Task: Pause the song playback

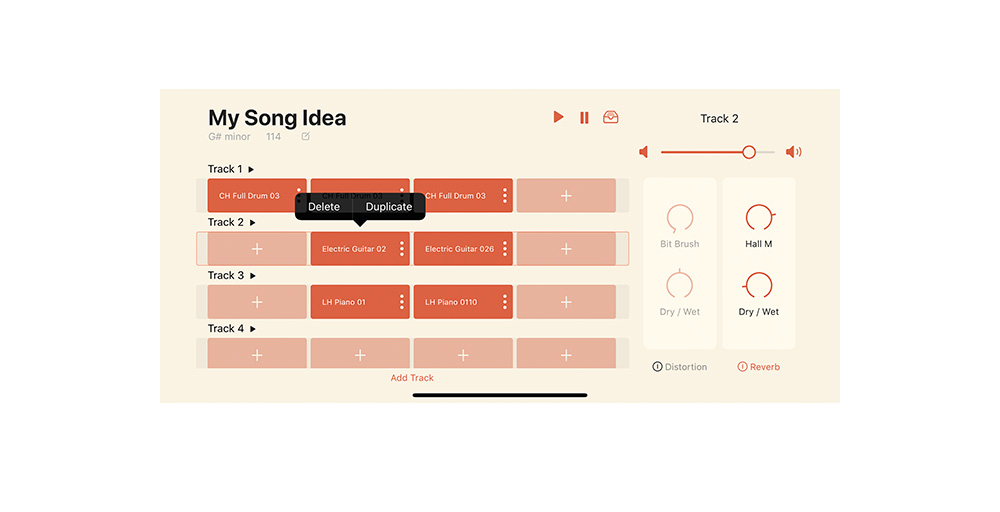Action: coord(584,118)
